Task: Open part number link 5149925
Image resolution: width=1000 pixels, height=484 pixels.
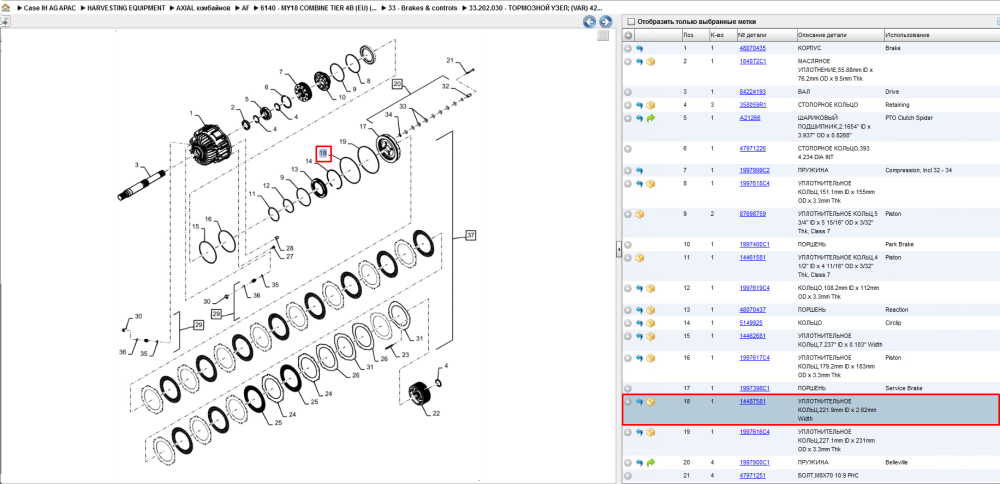Action: click(x=751, y=323)
